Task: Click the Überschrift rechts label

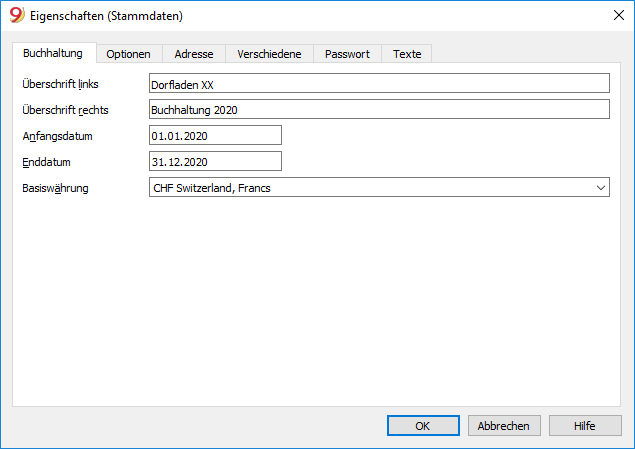Action: pos(65,110)
